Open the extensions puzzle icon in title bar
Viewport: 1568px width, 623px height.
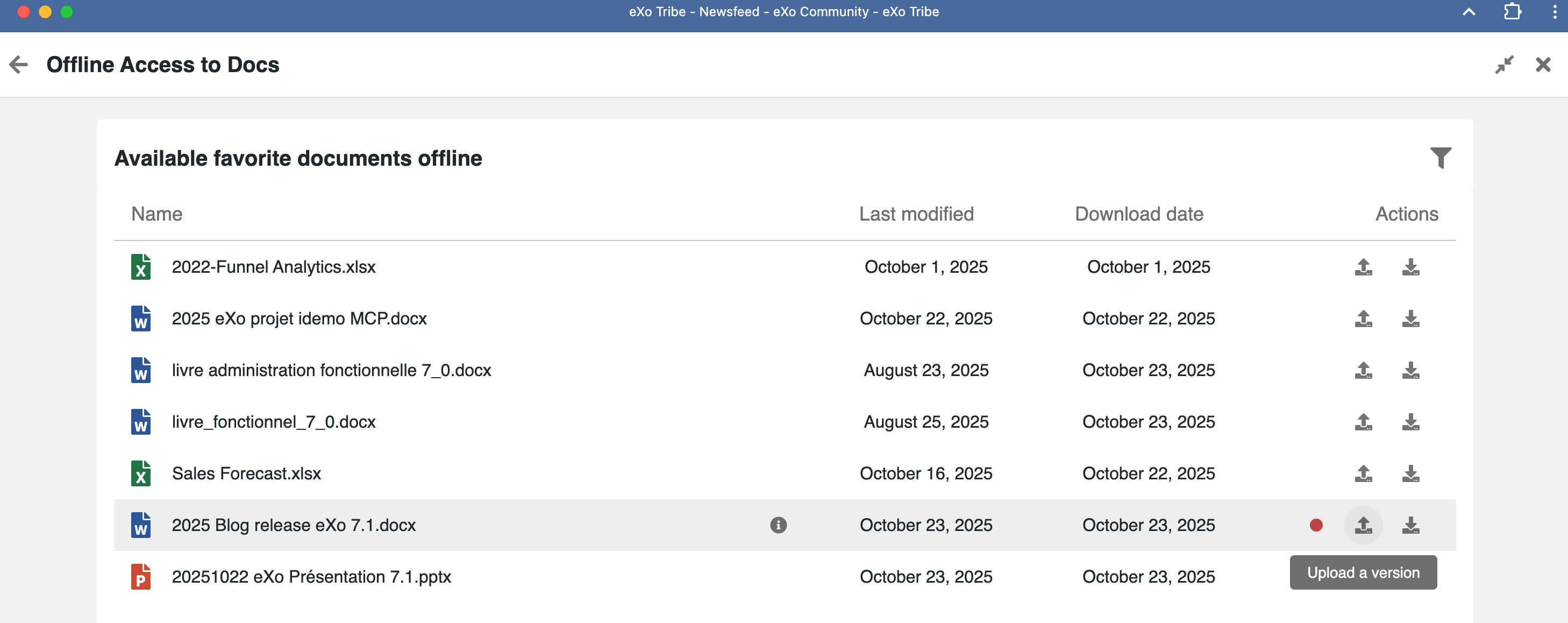(1512, 12)
